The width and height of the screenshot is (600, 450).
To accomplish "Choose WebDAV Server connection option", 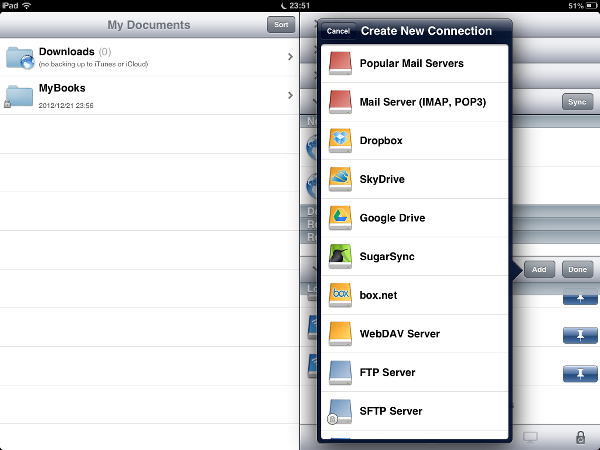I will [415, 334].
